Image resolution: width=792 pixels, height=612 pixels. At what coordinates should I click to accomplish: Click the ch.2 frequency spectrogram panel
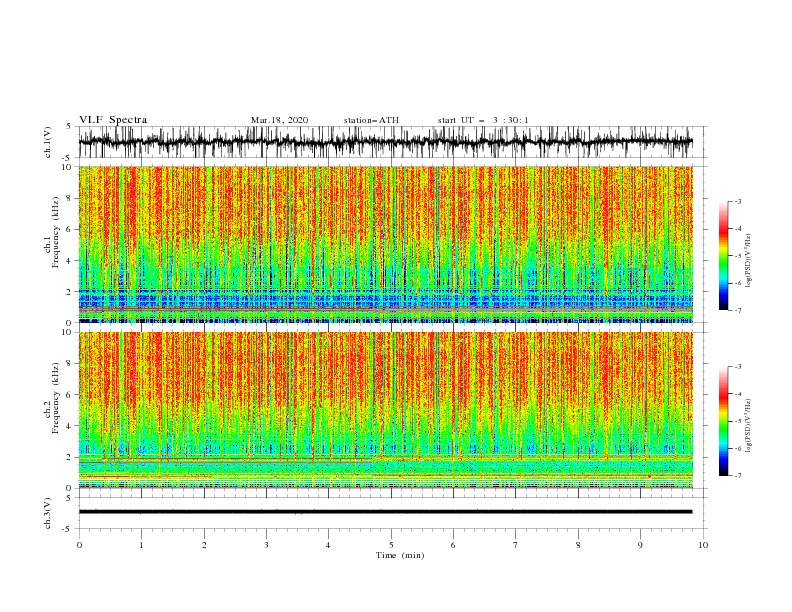[x=385, y=410]
